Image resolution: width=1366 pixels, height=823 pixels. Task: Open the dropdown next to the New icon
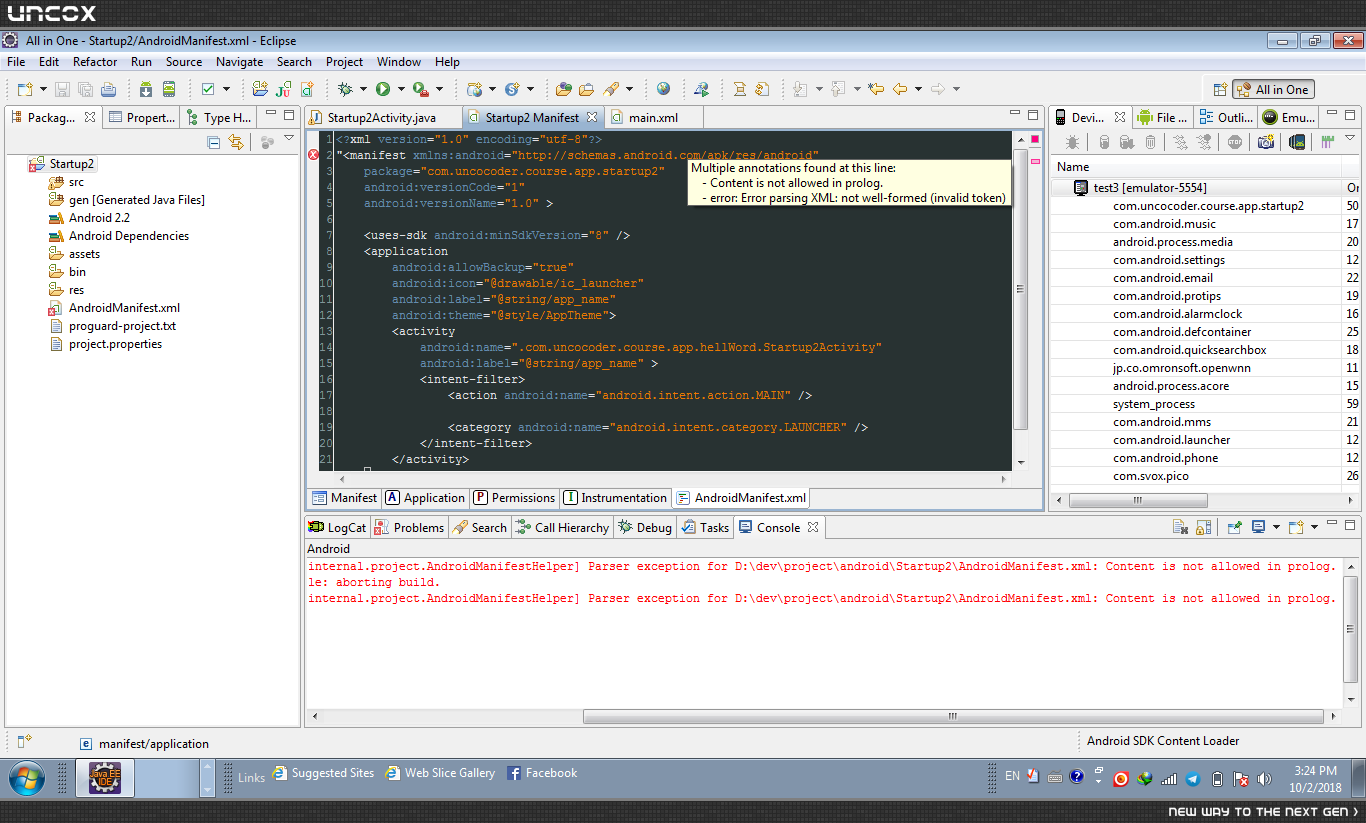43,89
